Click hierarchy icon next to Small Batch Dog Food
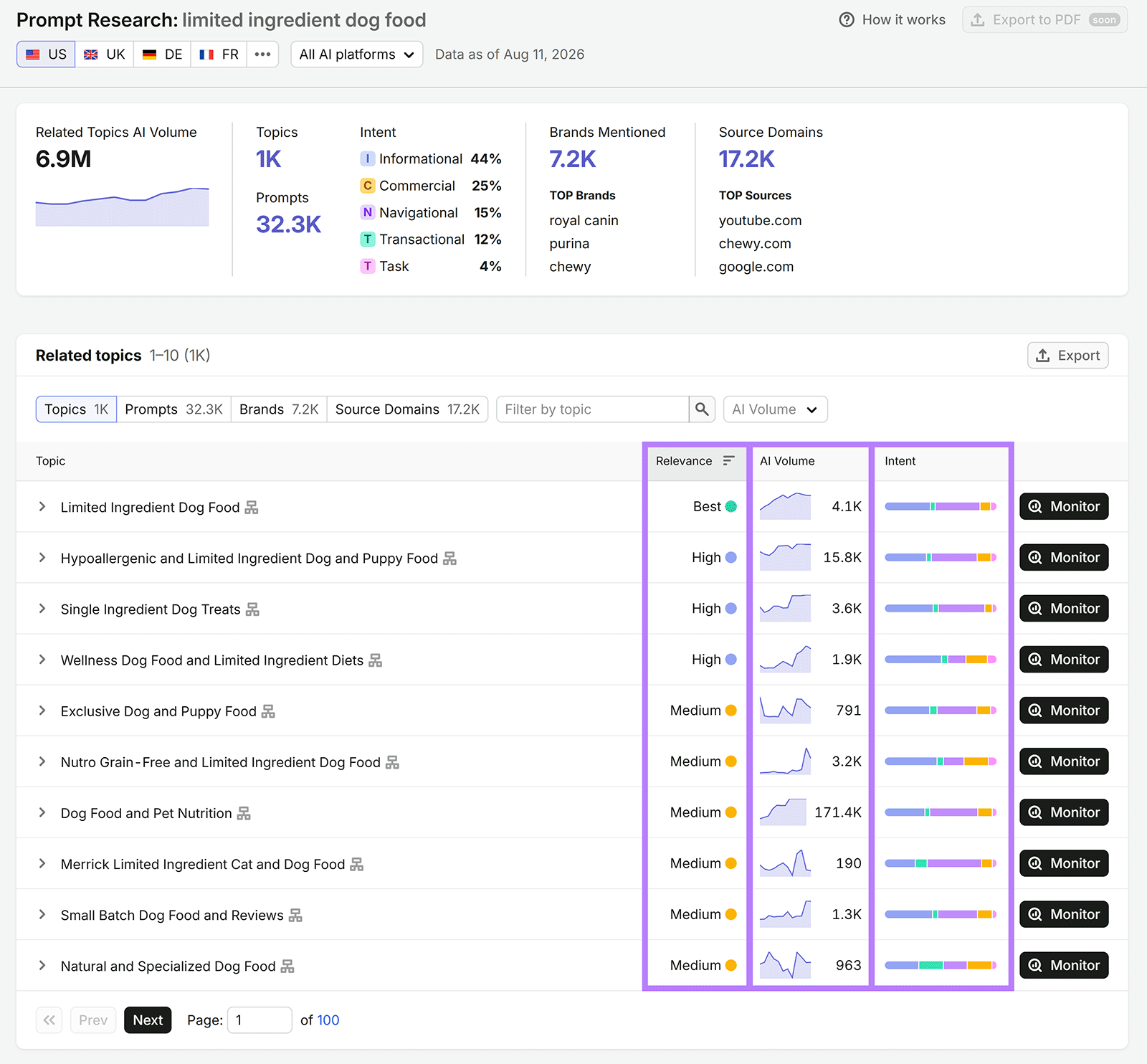This screenshot has height=1064, width=1147. click(295, 916)
